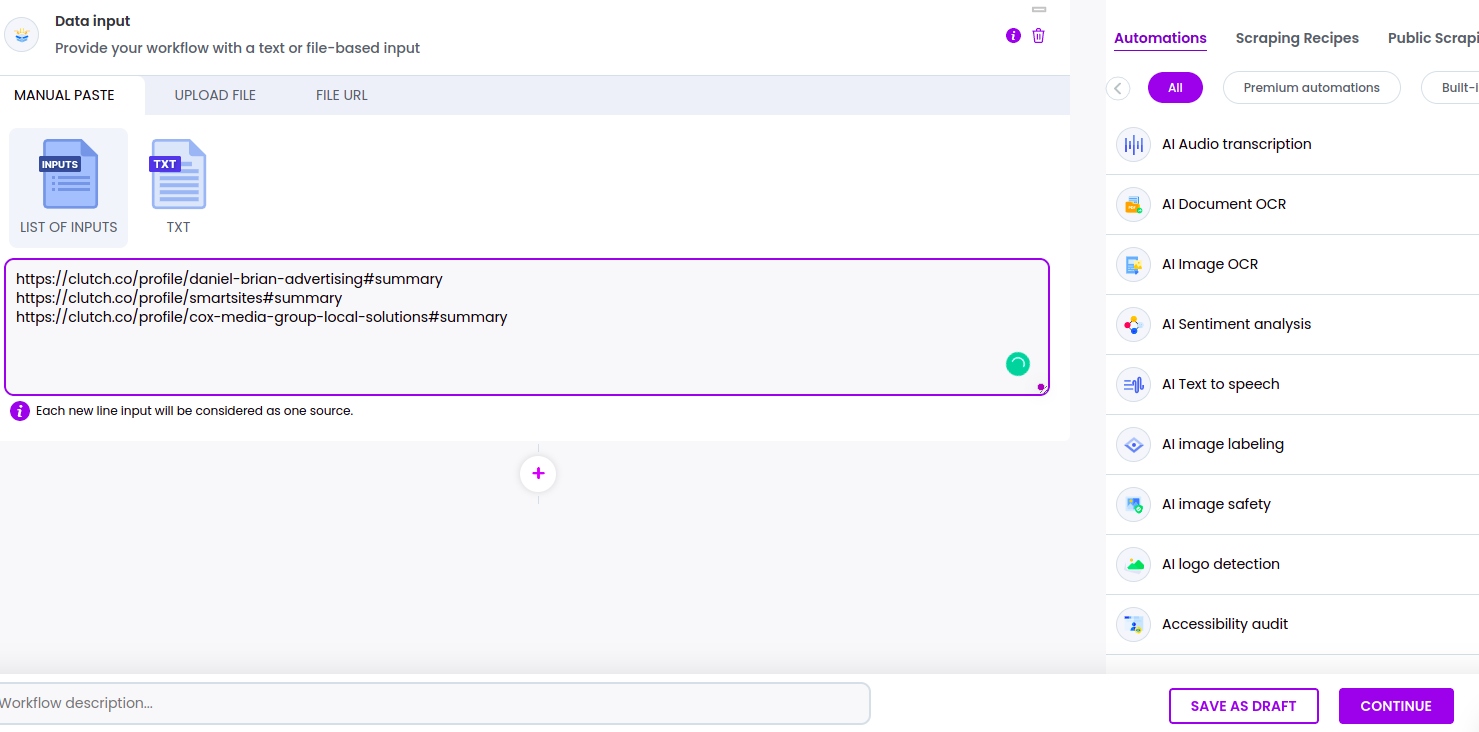Click Accessibility audit icon
The image size is (1479, 732).
[x=1134, y=624]
